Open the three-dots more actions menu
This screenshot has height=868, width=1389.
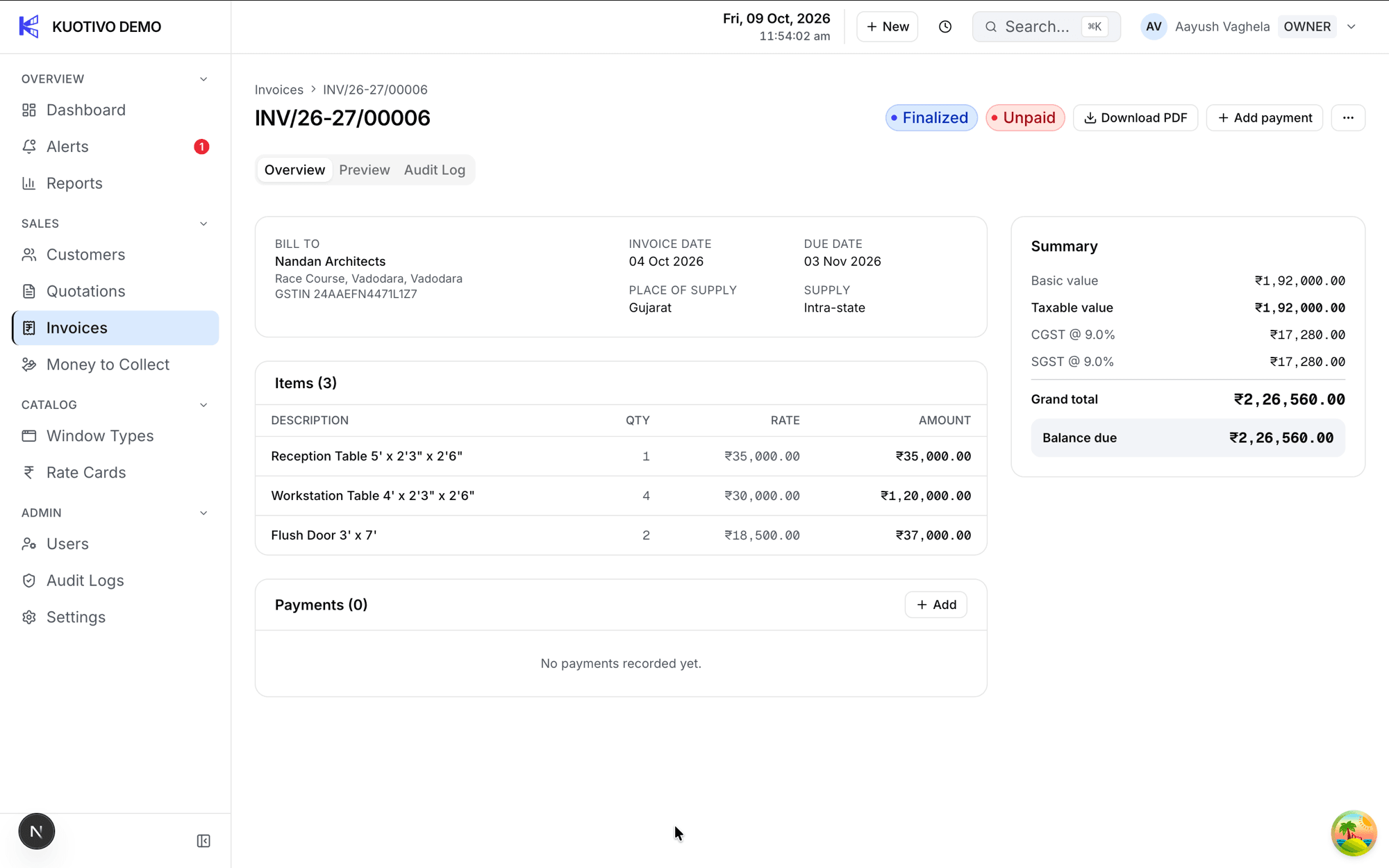coord(1348,118)
